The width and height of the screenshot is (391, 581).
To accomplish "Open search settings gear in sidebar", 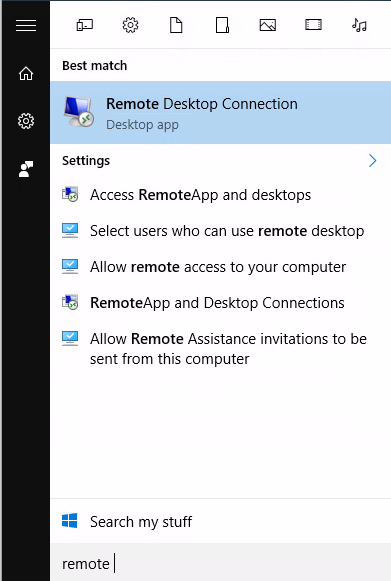I will click(x=26, y=121).
